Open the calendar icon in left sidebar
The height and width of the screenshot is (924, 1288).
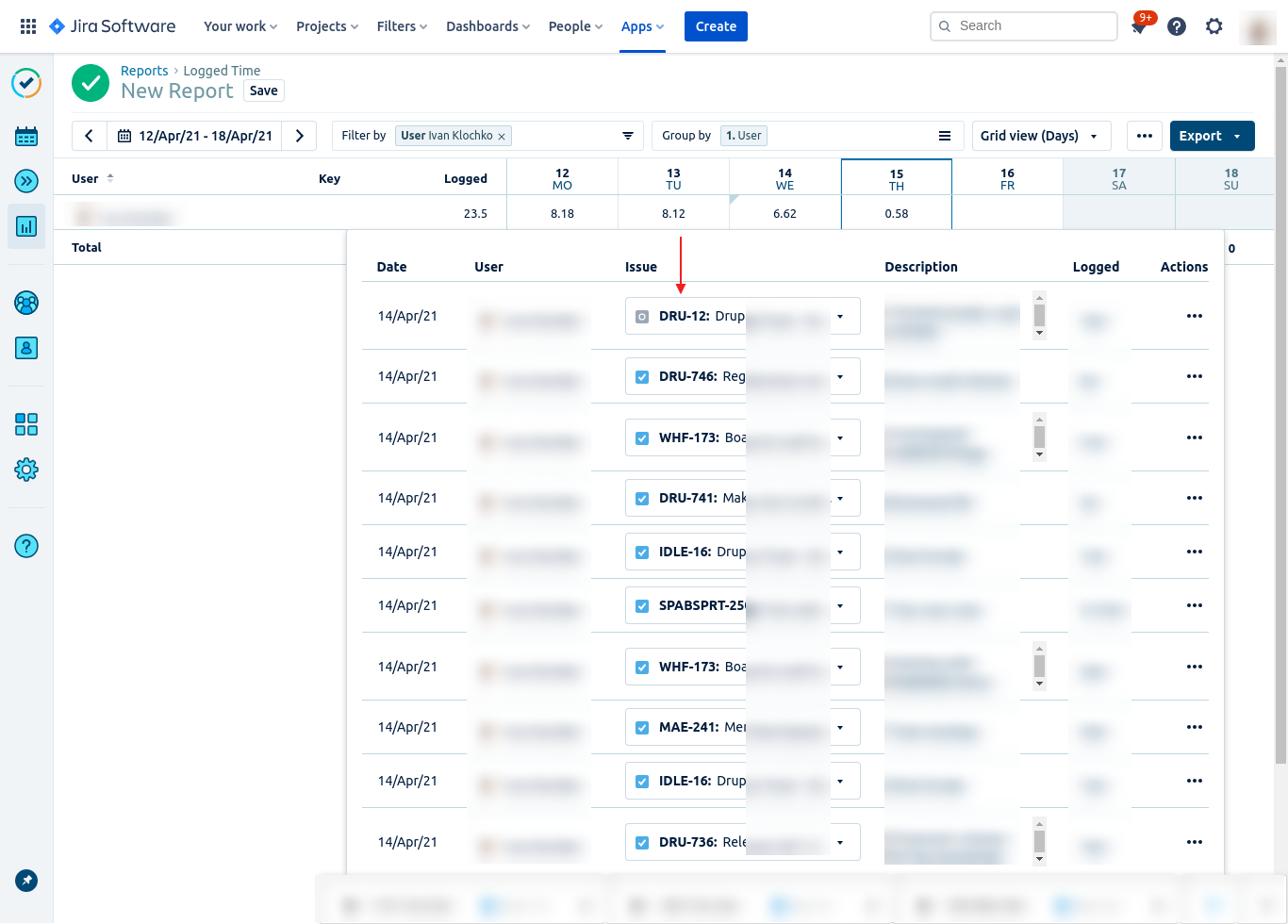26,137
